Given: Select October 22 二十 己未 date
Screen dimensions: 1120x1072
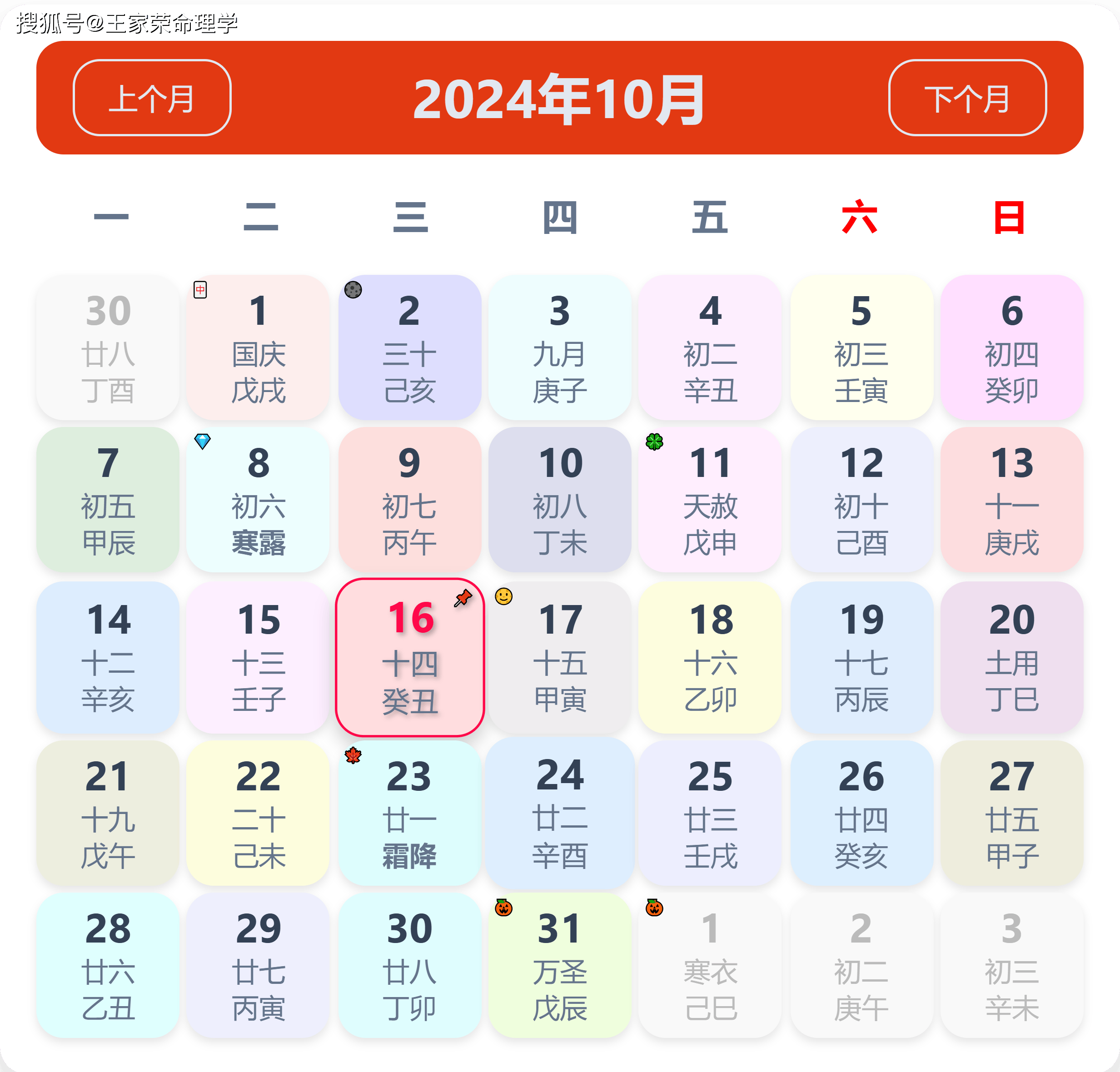Looking at the screenshot, I should 258,813.
